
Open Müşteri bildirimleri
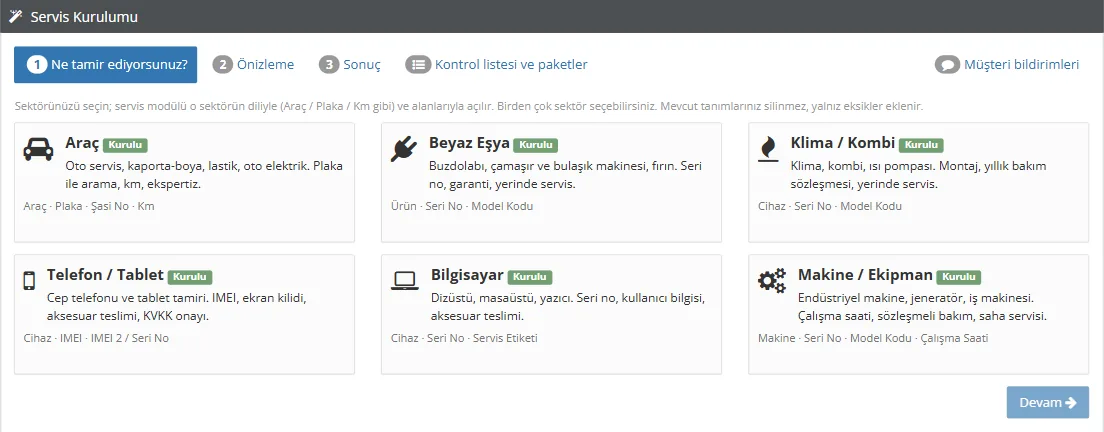pos(1007,65)
